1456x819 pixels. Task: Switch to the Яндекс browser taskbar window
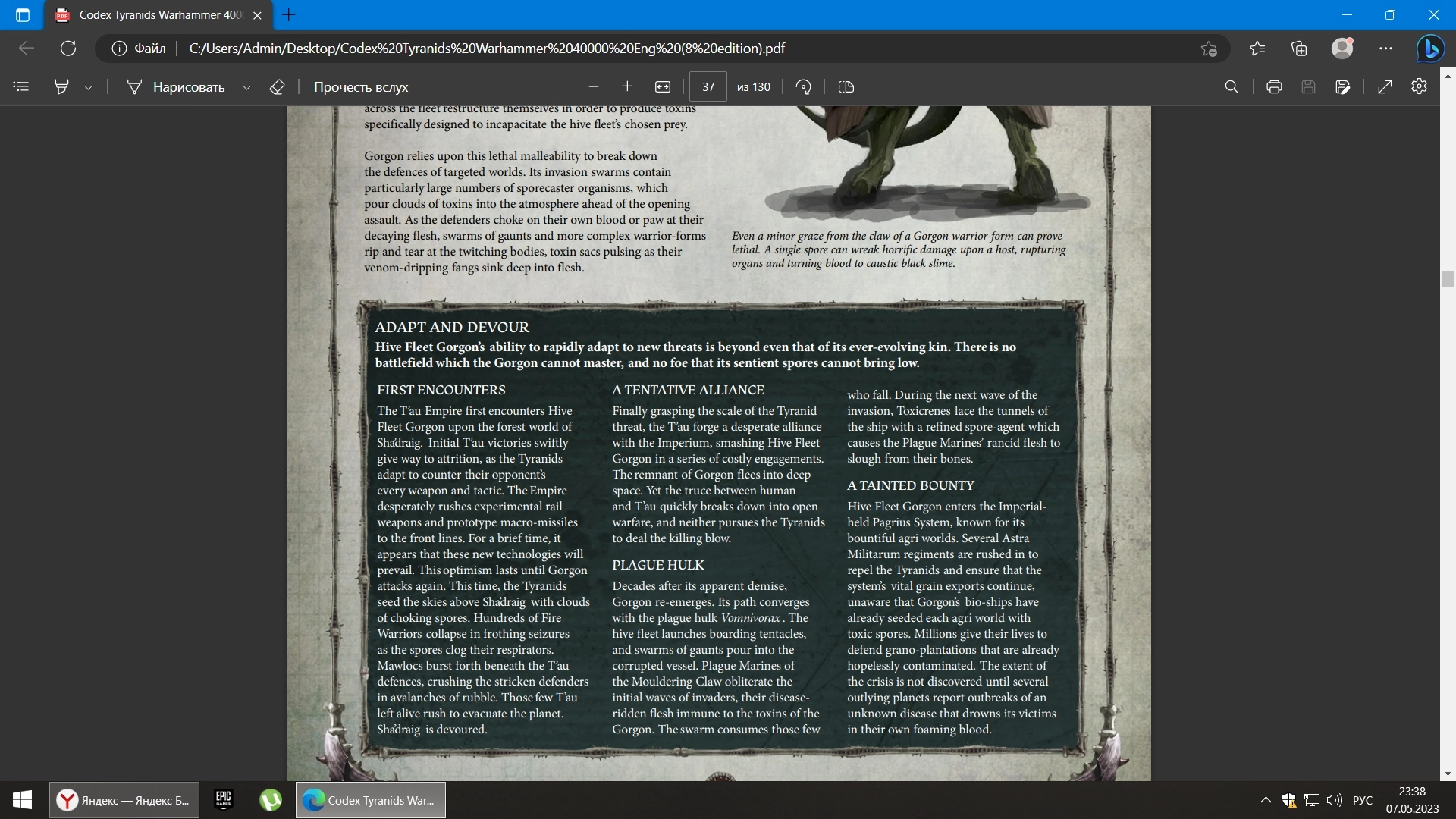click(124, 800)
